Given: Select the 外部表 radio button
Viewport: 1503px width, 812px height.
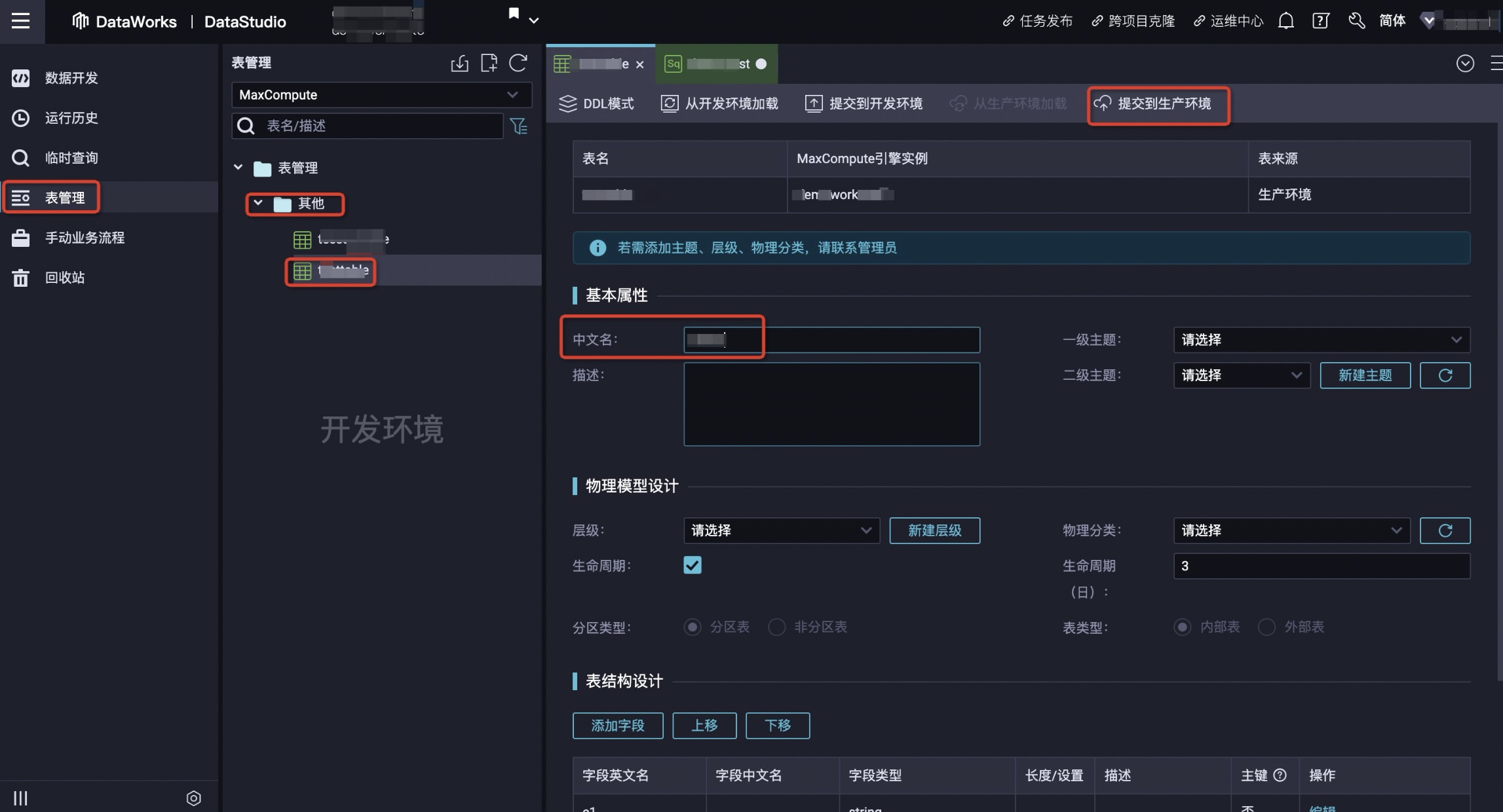Looking at the screenshot, I should click(1266, 627).
